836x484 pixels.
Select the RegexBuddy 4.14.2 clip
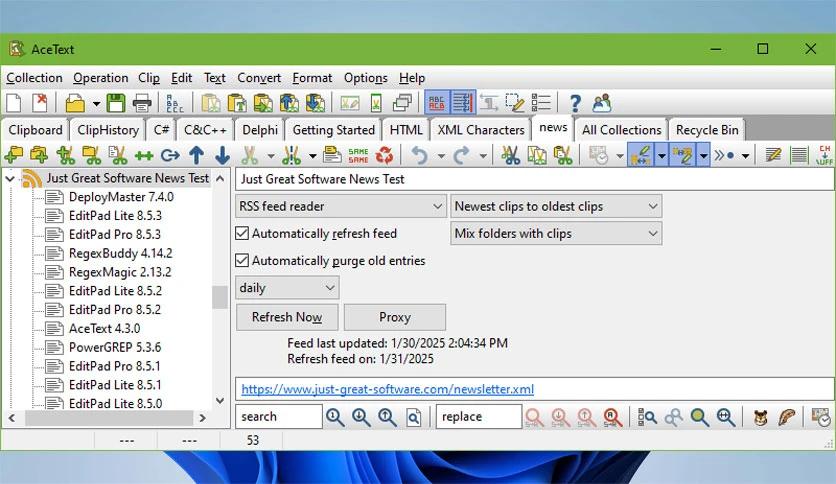click(120, 253)
